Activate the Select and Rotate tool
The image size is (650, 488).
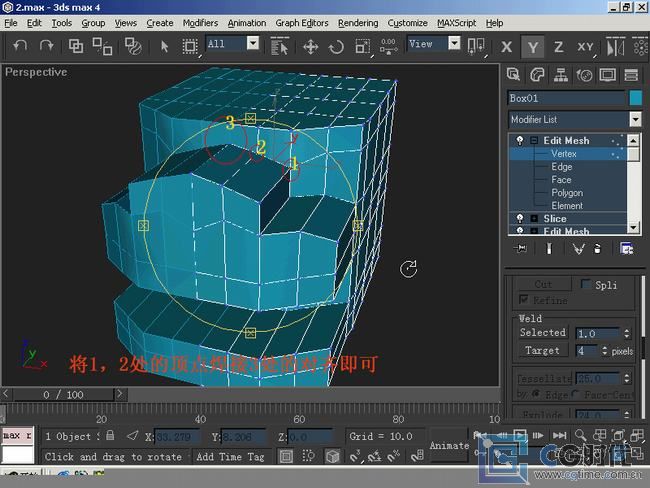click(x=336, y=47)
